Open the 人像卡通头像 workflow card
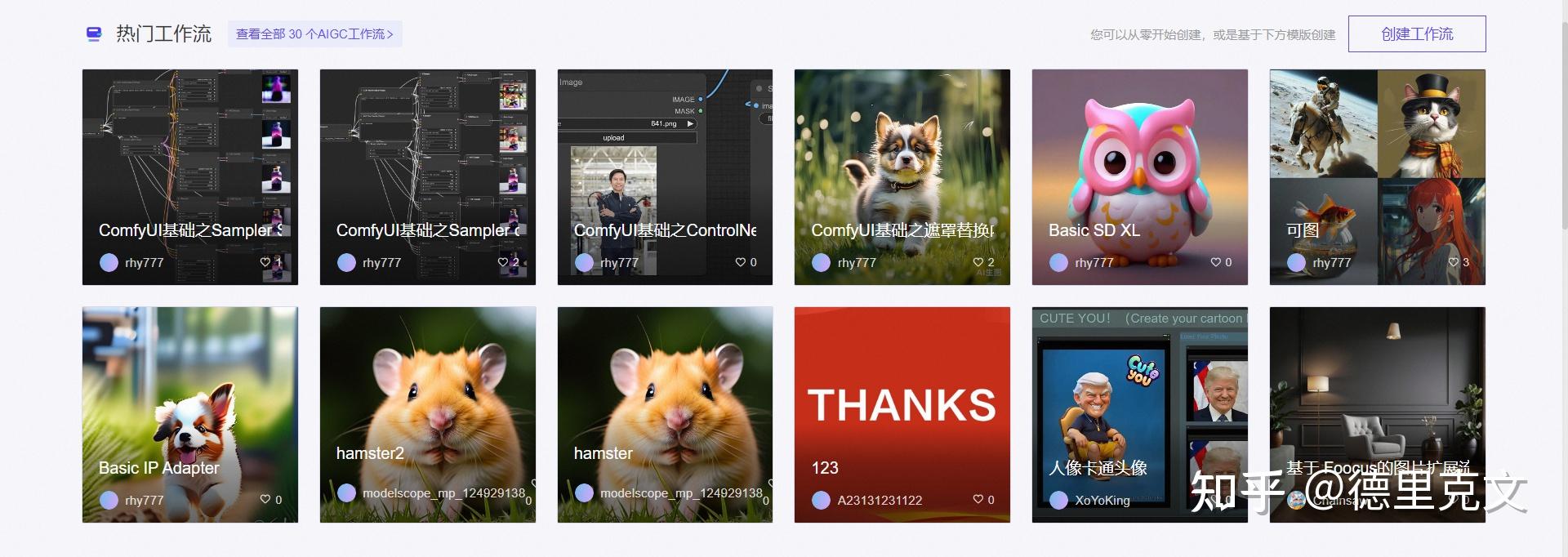This screenshot has height=557, width=1568. coord(1140,415)
